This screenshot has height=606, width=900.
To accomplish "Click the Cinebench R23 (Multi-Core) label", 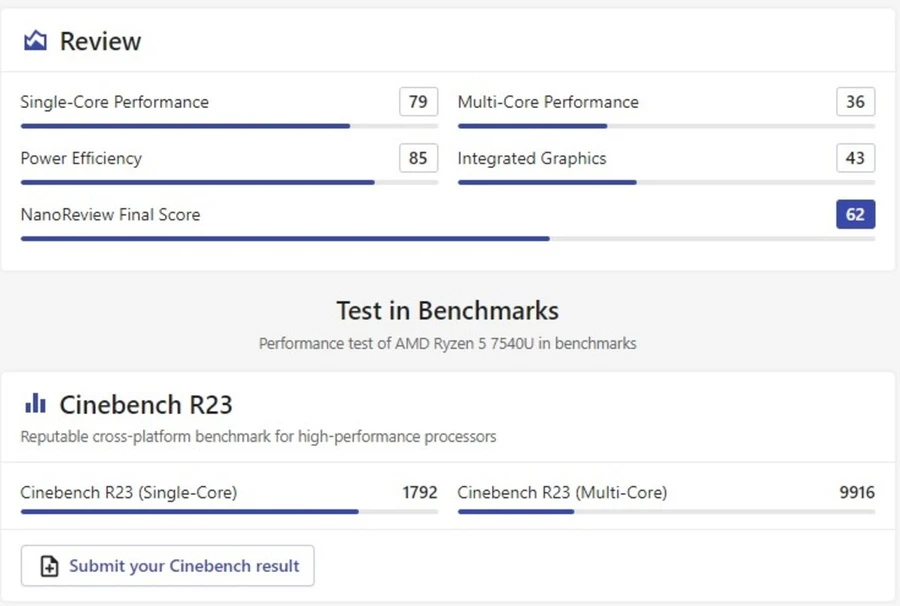I will [x=562, y=492].
